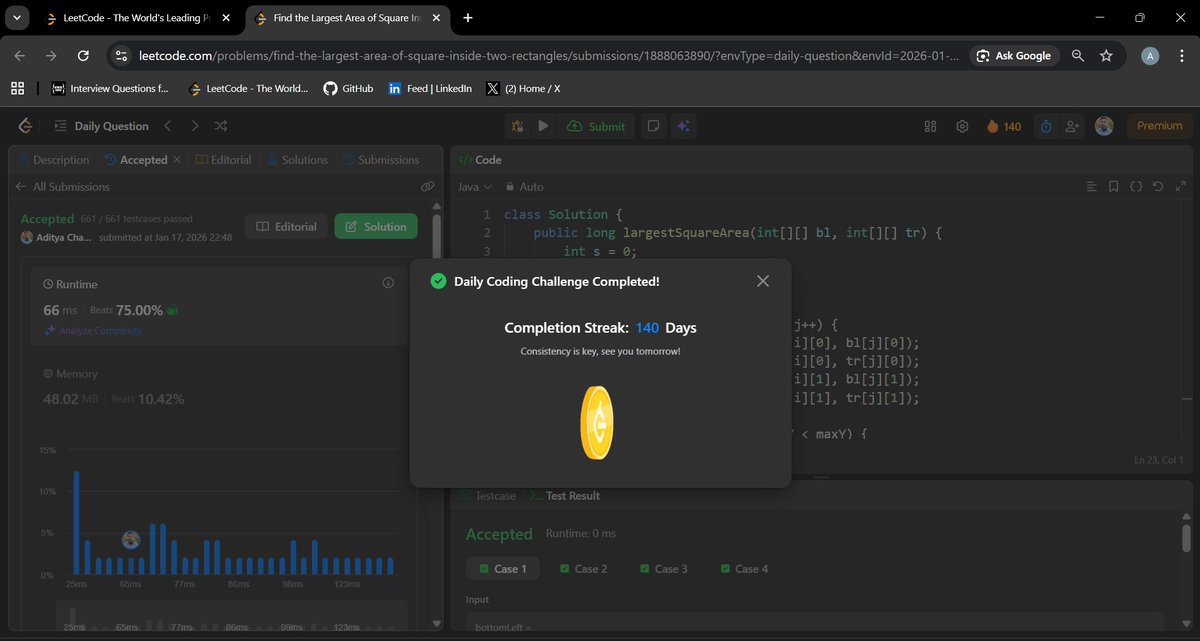Click the green Solution button
The height and width of the screenshot is (641, 1200).
coord(376,227)
